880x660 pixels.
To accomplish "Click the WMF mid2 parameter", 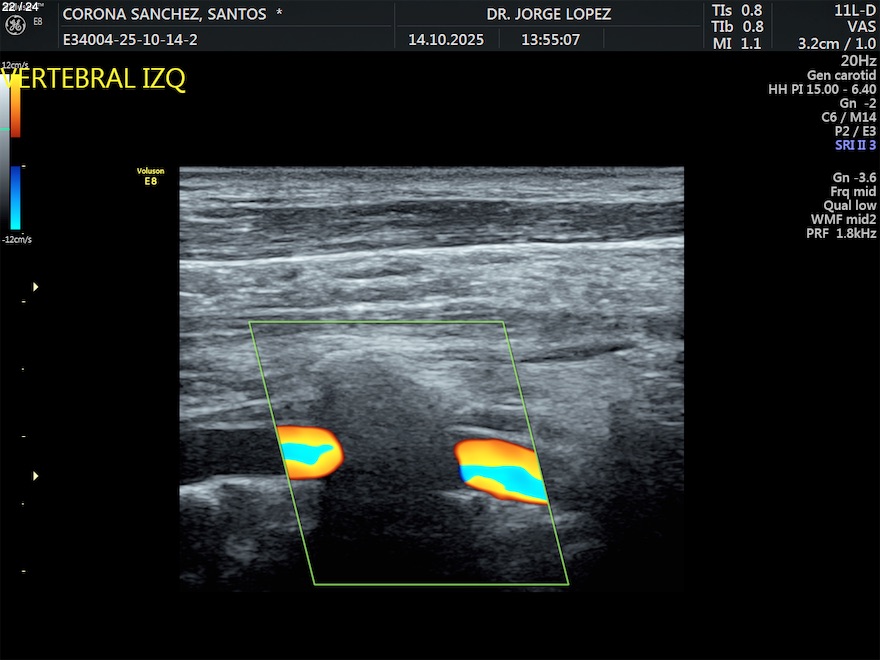I will (x=843, y=219).
